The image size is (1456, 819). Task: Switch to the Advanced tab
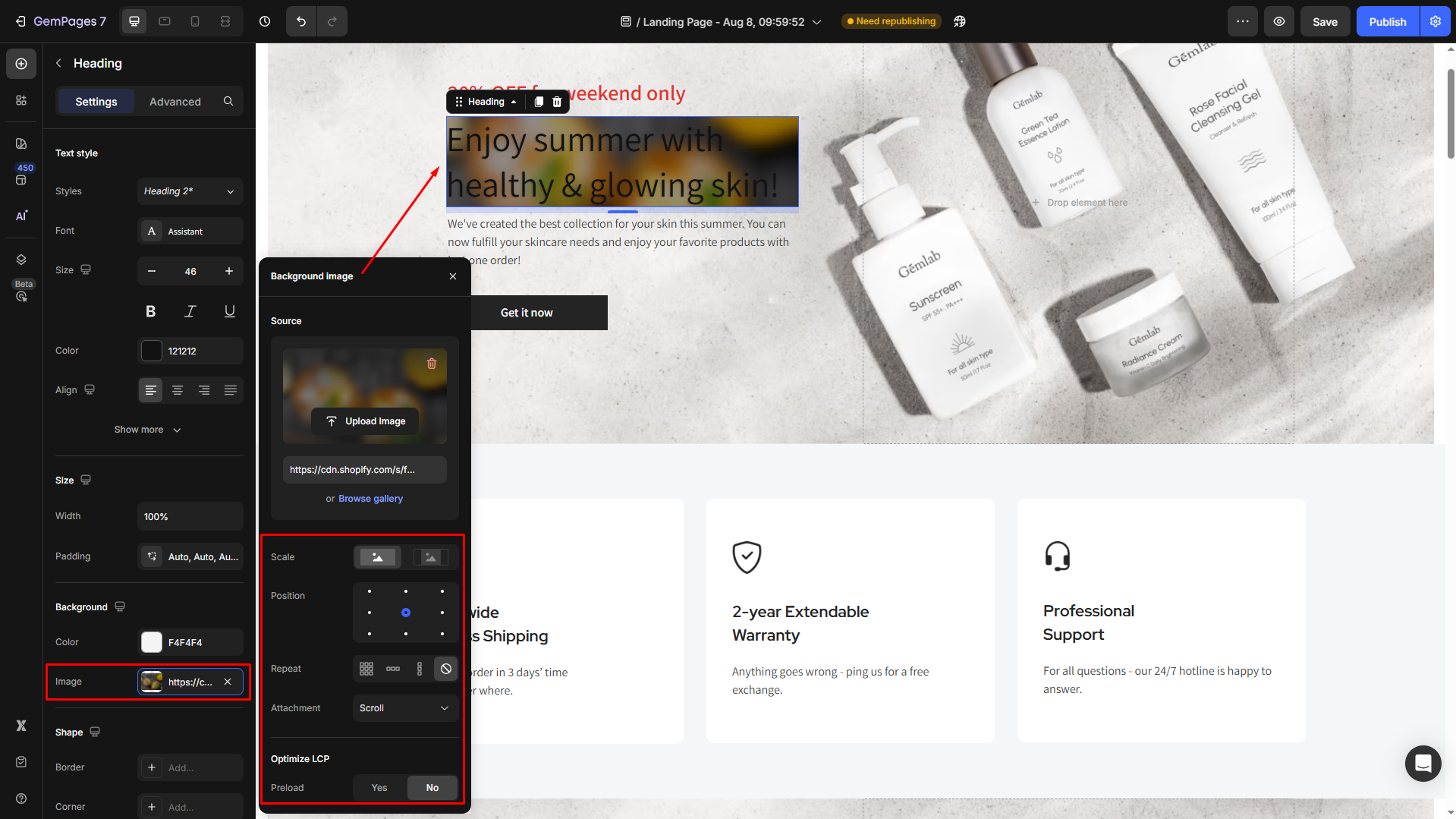tap(175, 101)
